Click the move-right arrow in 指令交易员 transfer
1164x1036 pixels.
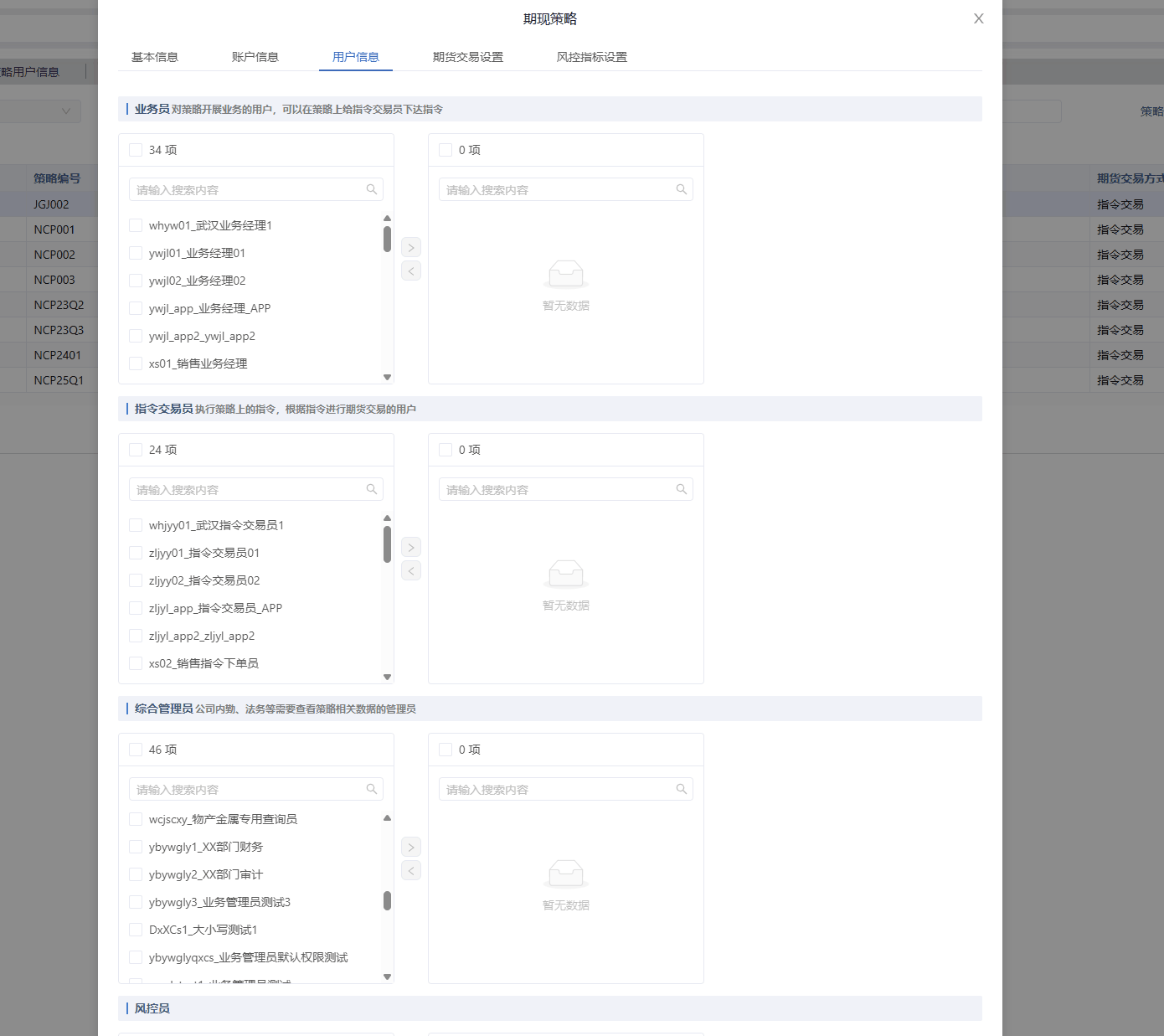411,547
